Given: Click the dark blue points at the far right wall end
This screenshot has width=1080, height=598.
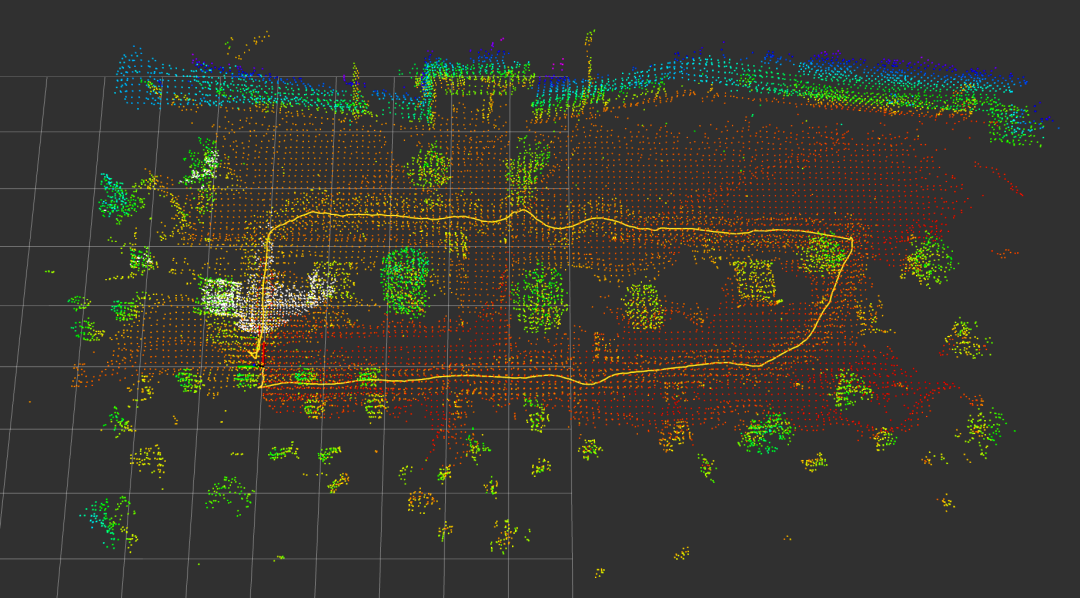Looking at the screenshot, I should 1044,120.
